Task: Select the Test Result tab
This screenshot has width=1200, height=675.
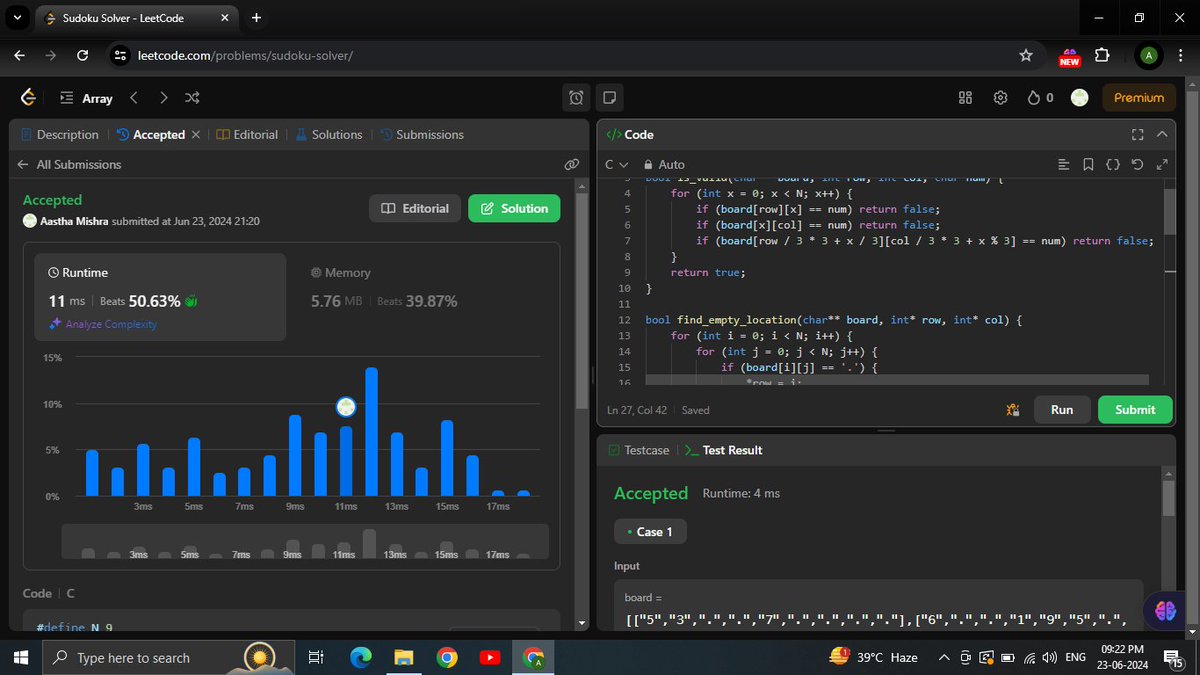Action: [724, 450]
